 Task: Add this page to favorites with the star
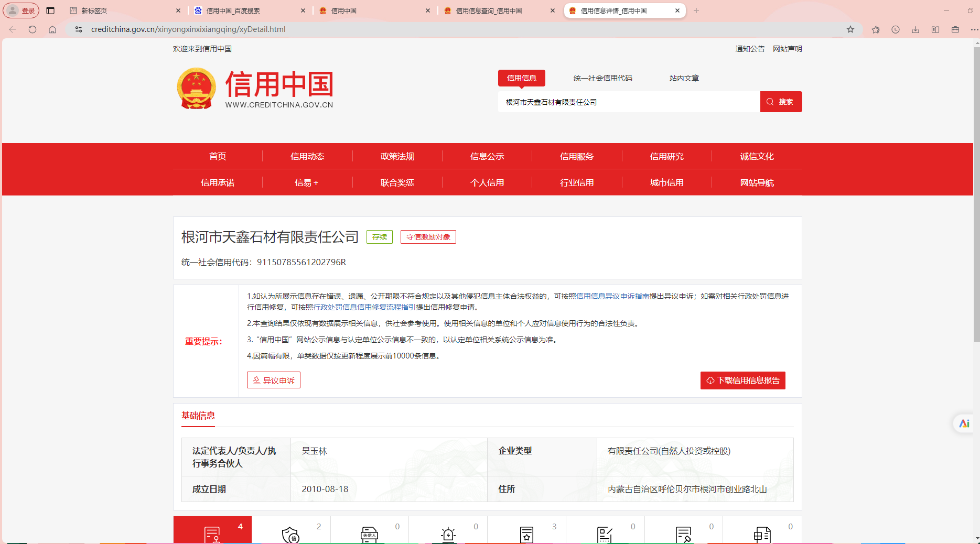tap(850, 29)
